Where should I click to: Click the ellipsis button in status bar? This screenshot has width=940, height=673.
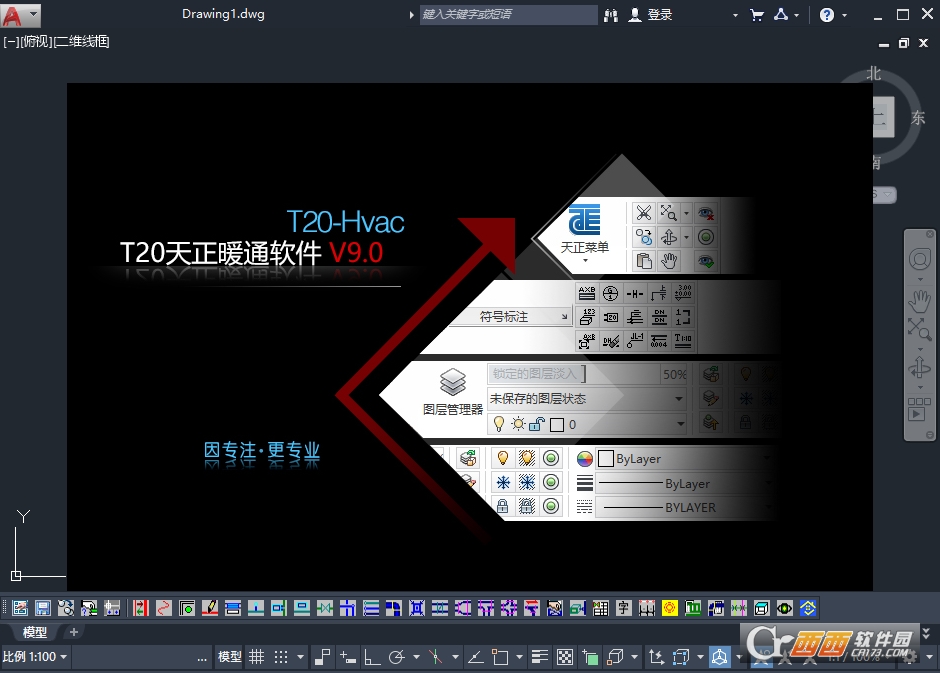(x=202, y=658)
